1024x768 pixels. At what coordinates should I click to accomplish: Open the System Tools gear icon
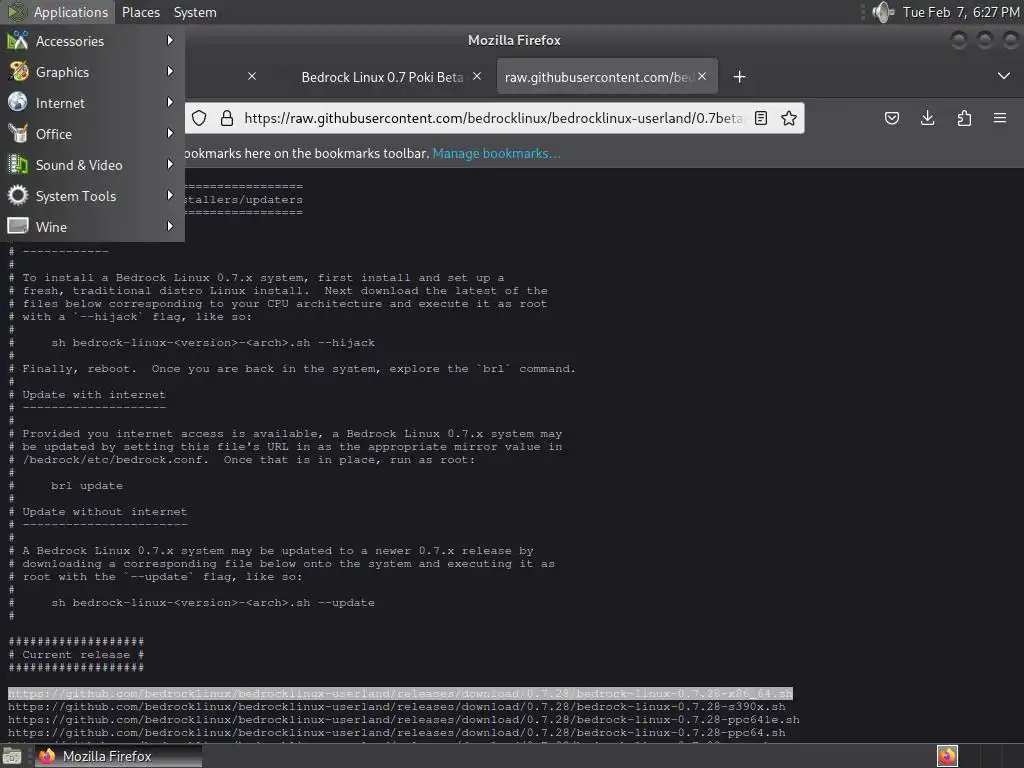coord(18,196)
